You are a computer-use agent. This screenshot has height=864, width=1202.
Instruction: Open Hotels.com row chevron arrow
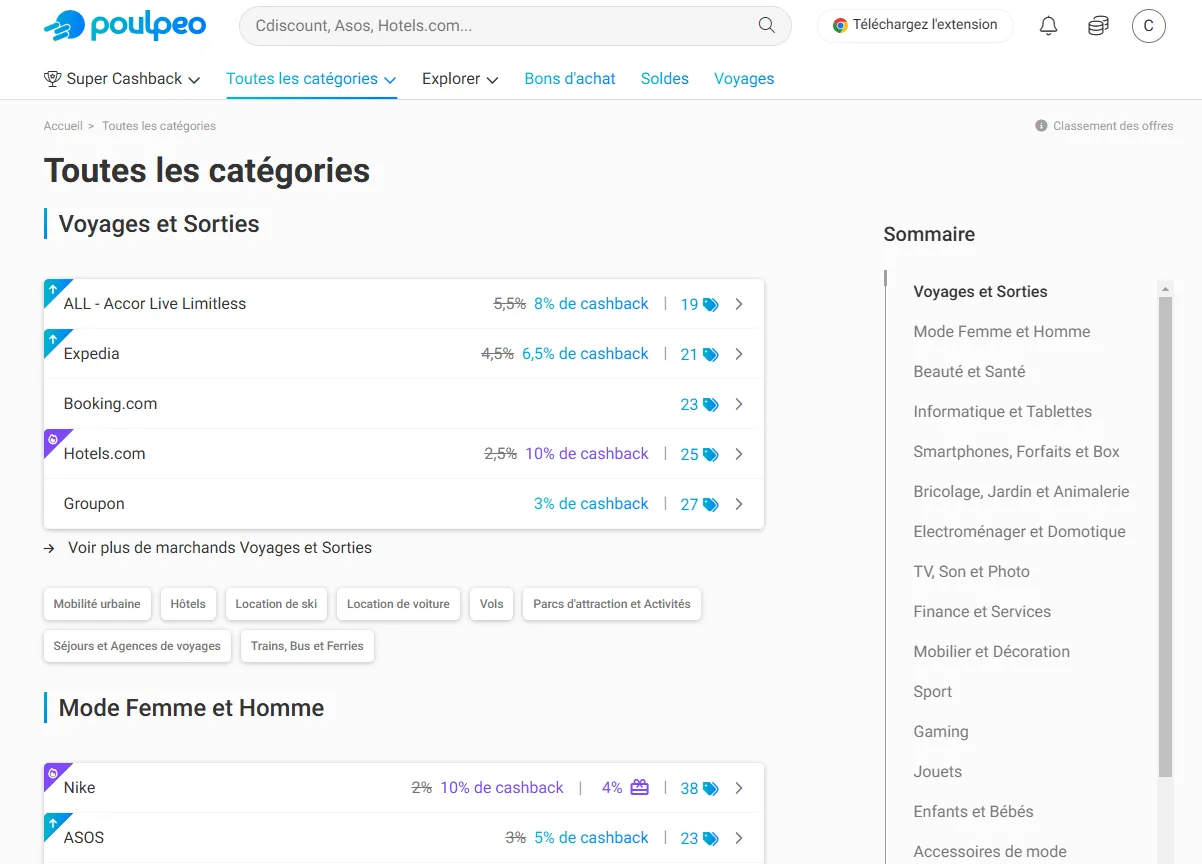(x=739, y=454)
